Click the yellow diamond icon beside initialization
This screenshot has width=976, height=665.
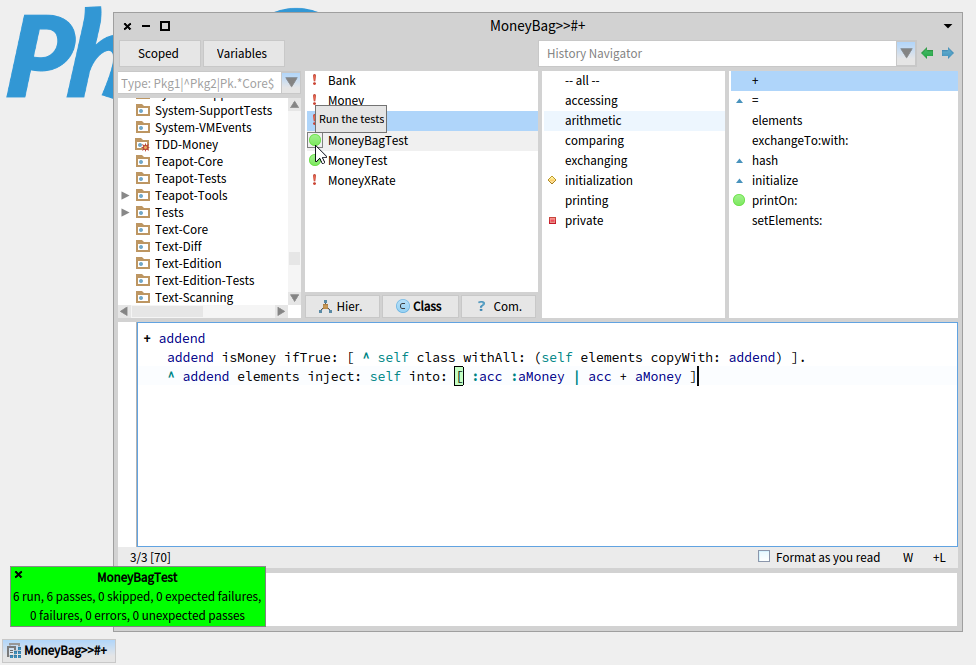(552, 180)
